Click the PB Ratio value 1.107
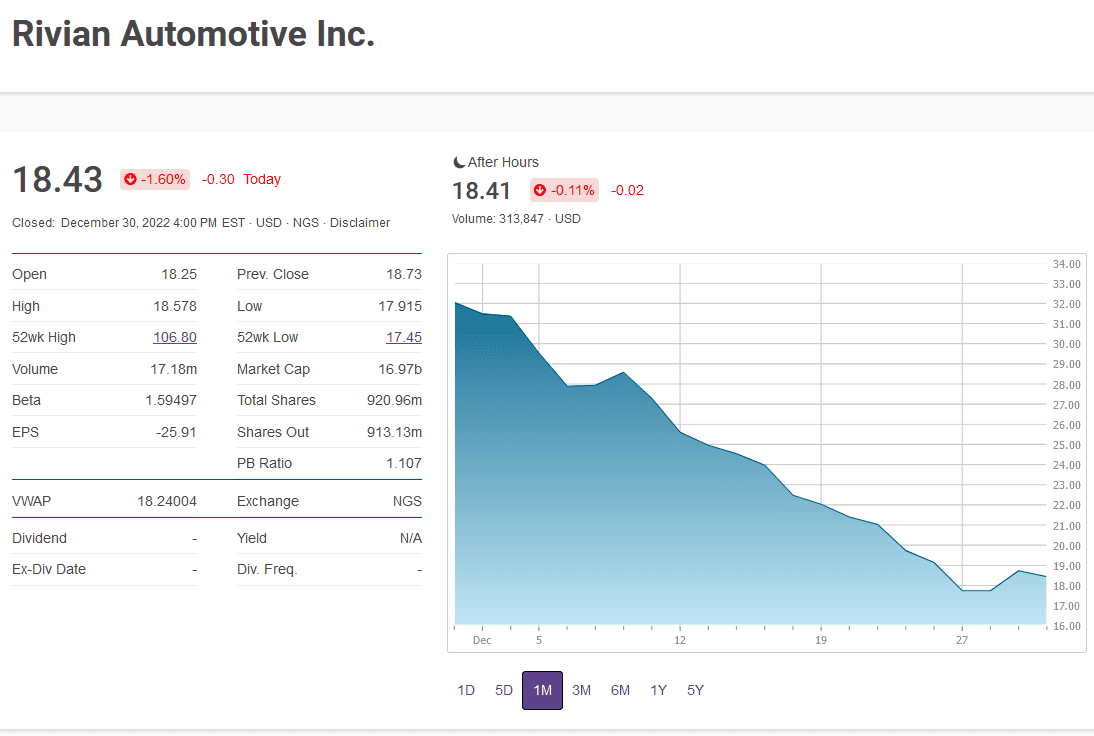Screen dimensions: 1094x736 (x=404, y=463)
